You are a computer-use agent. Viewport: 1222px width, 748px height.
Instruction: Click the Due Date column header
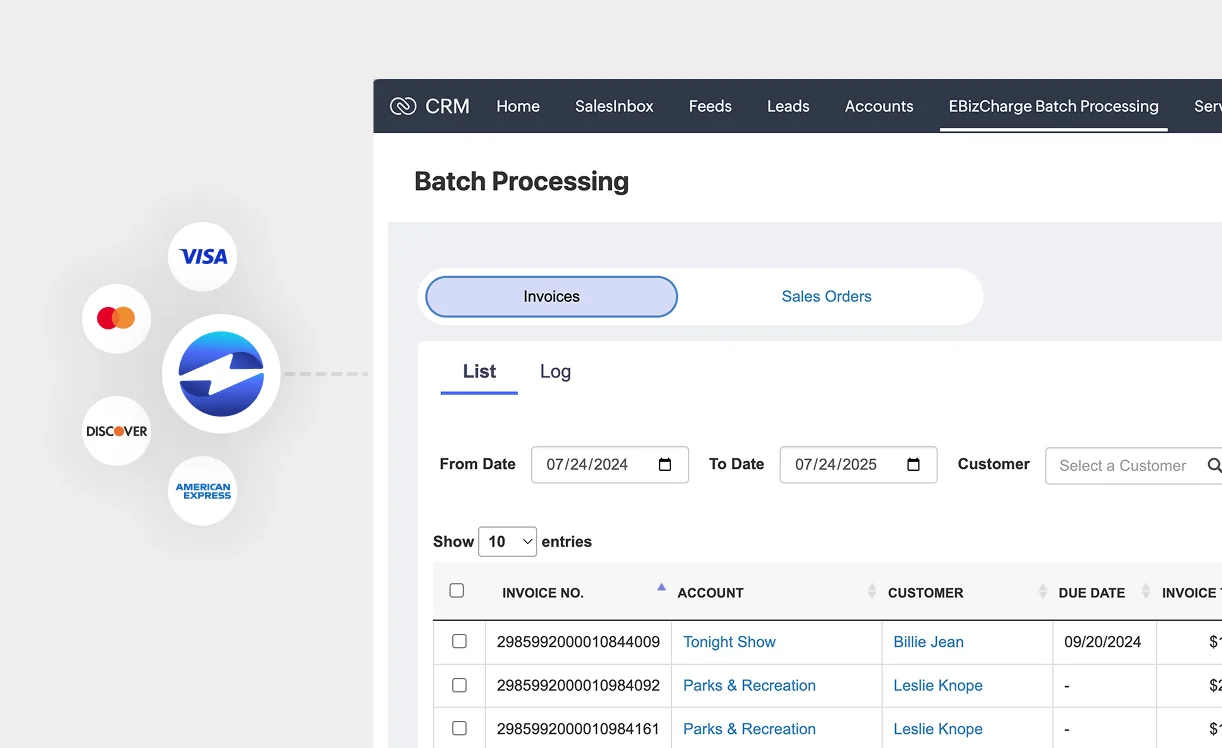coord(1092,593)
